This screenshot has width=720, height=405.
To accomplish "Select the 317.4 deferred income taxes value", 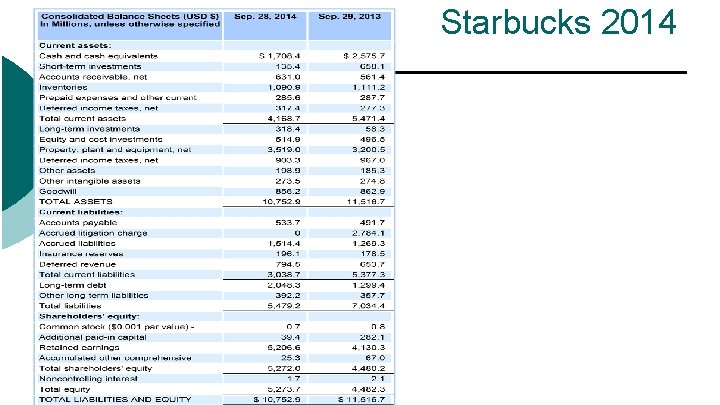I will (288, 108).
